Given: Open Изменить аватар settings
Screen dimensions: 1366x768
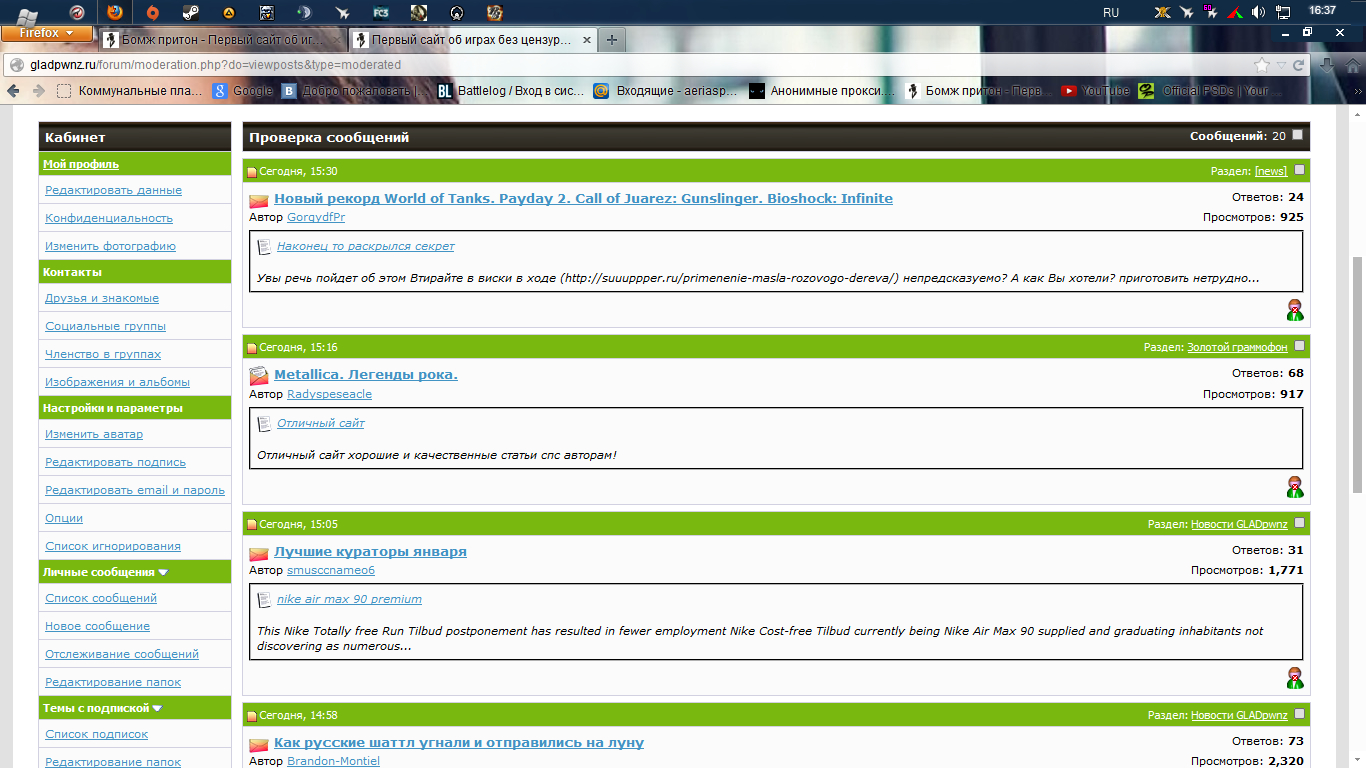Looking at the screenshot, I should 94,434.
